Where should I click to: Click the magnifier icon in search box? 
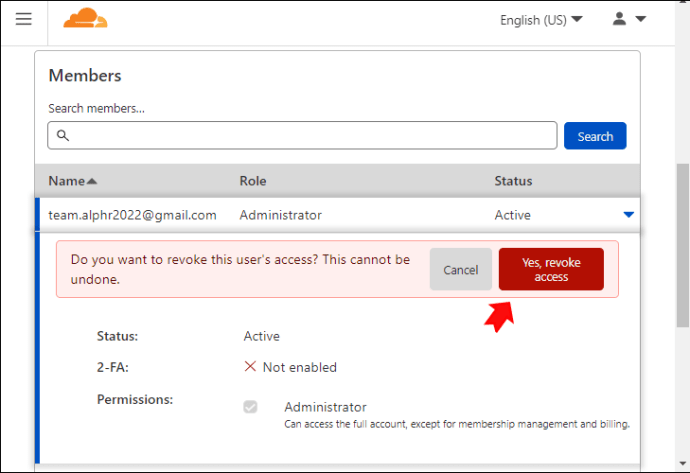coord(63,136)
